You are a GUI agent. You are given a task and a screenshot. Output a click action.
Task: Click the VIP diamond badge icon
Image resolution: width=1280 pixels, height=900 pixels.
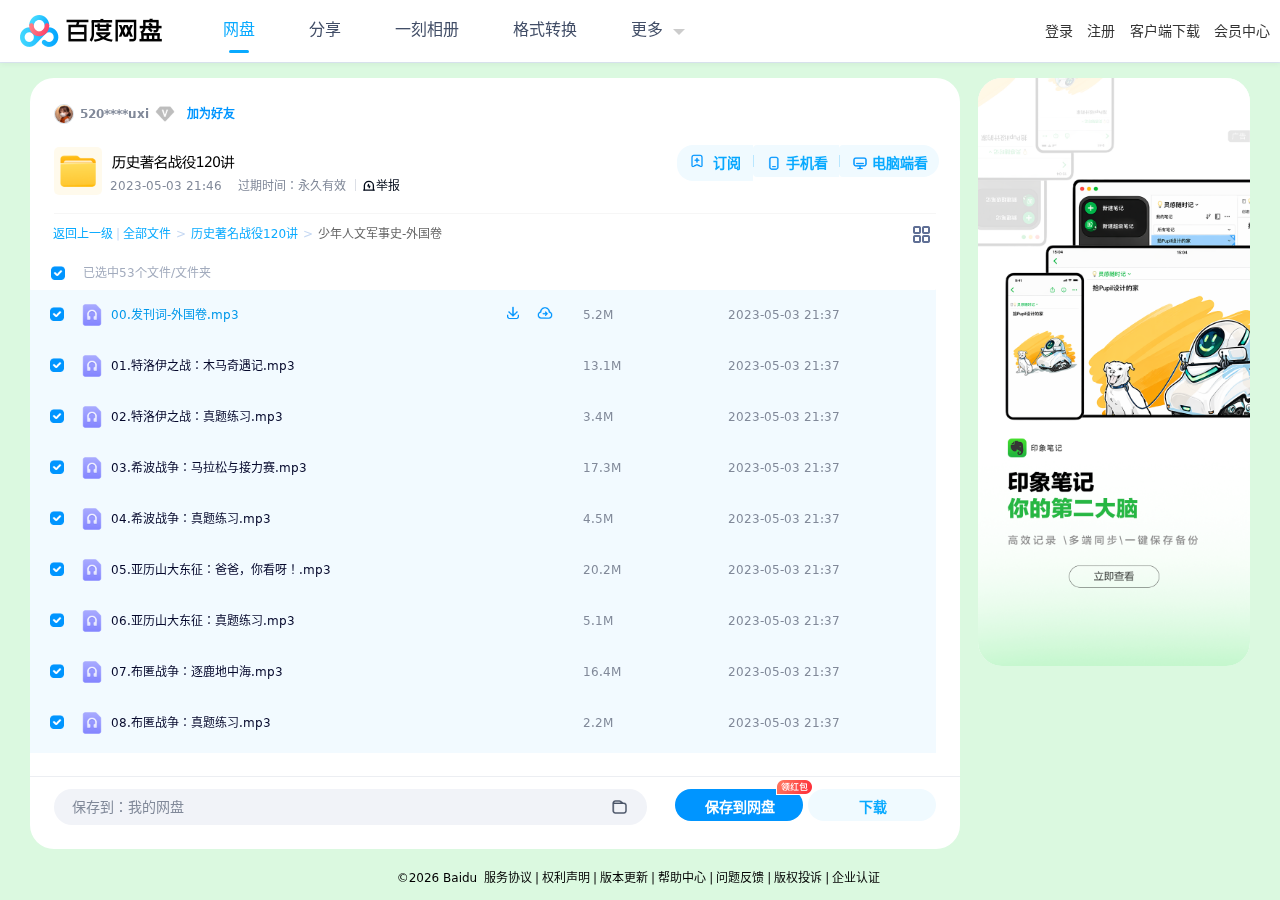165,114
